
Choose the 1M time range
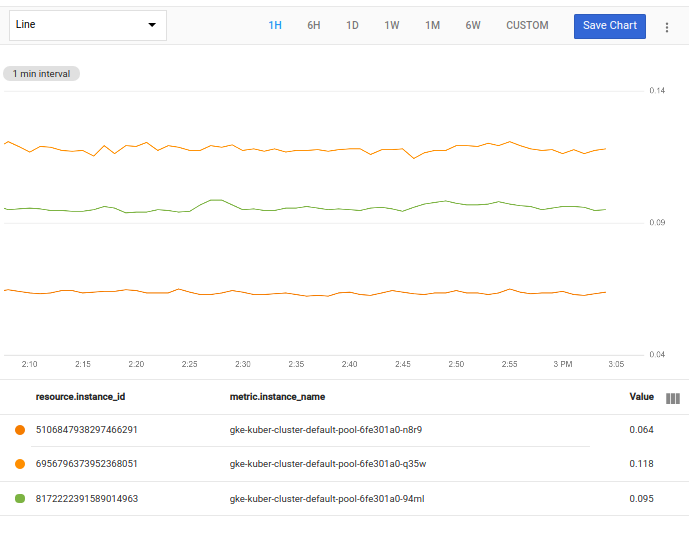coord(432,26)
